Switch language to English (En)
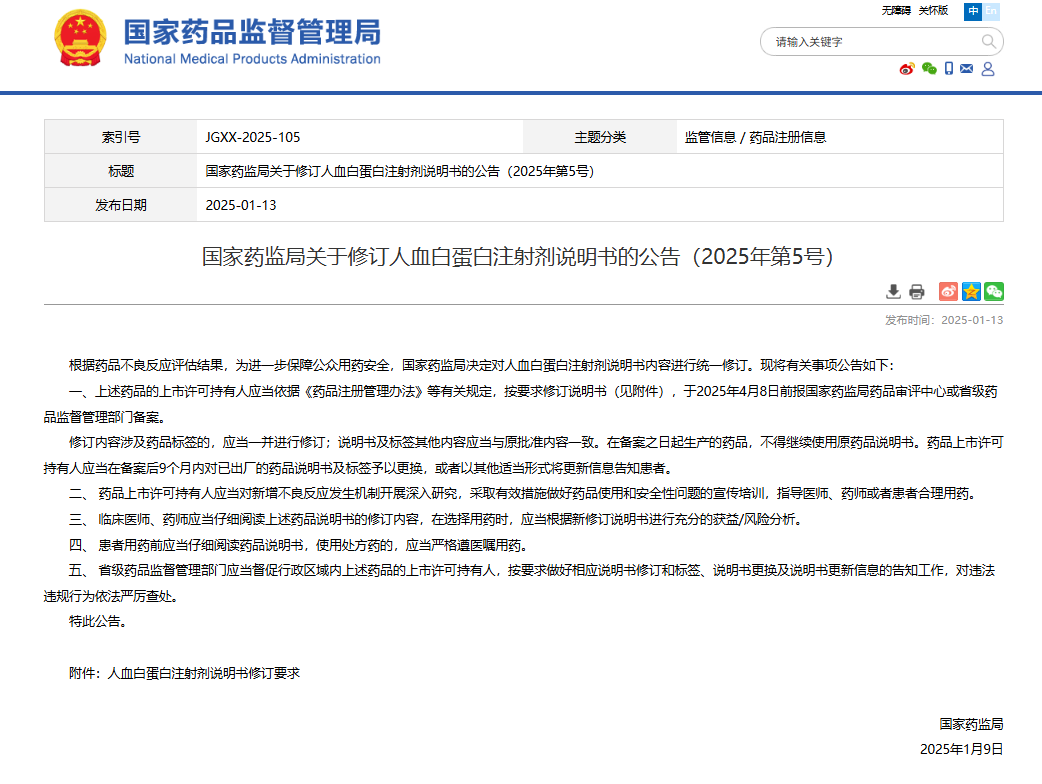 click(x=992, y=11)
